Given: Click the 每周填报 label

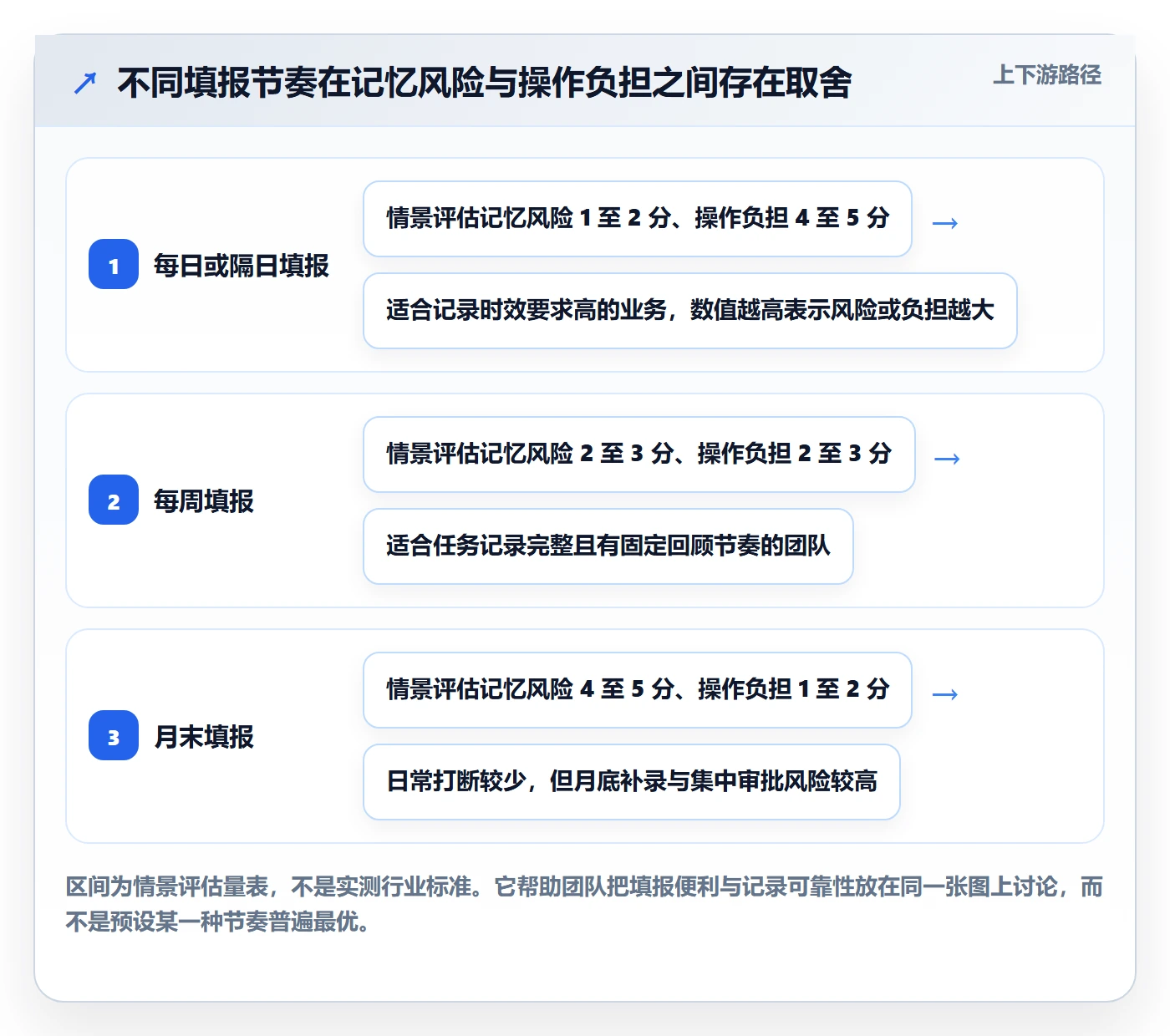Looking at the screenshot, I should tap(204, 501).
